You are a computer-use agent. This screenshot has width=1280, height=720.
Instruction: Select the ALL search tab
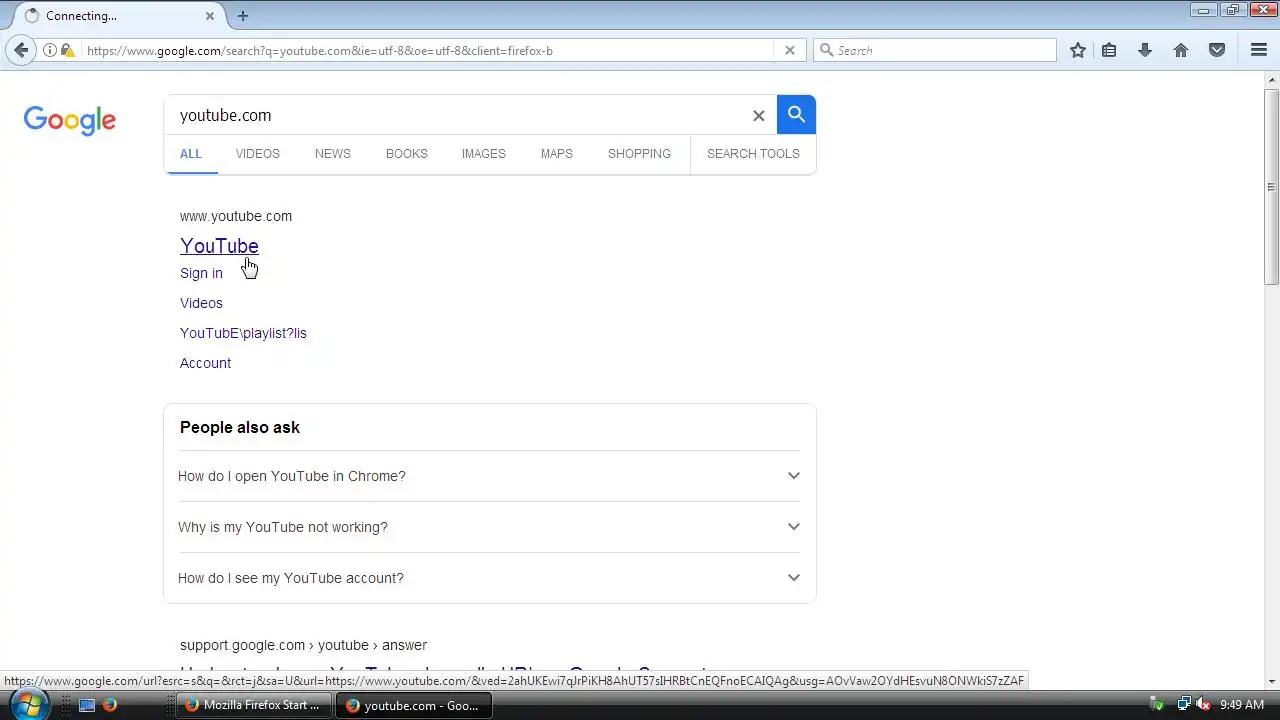(191, 154)
